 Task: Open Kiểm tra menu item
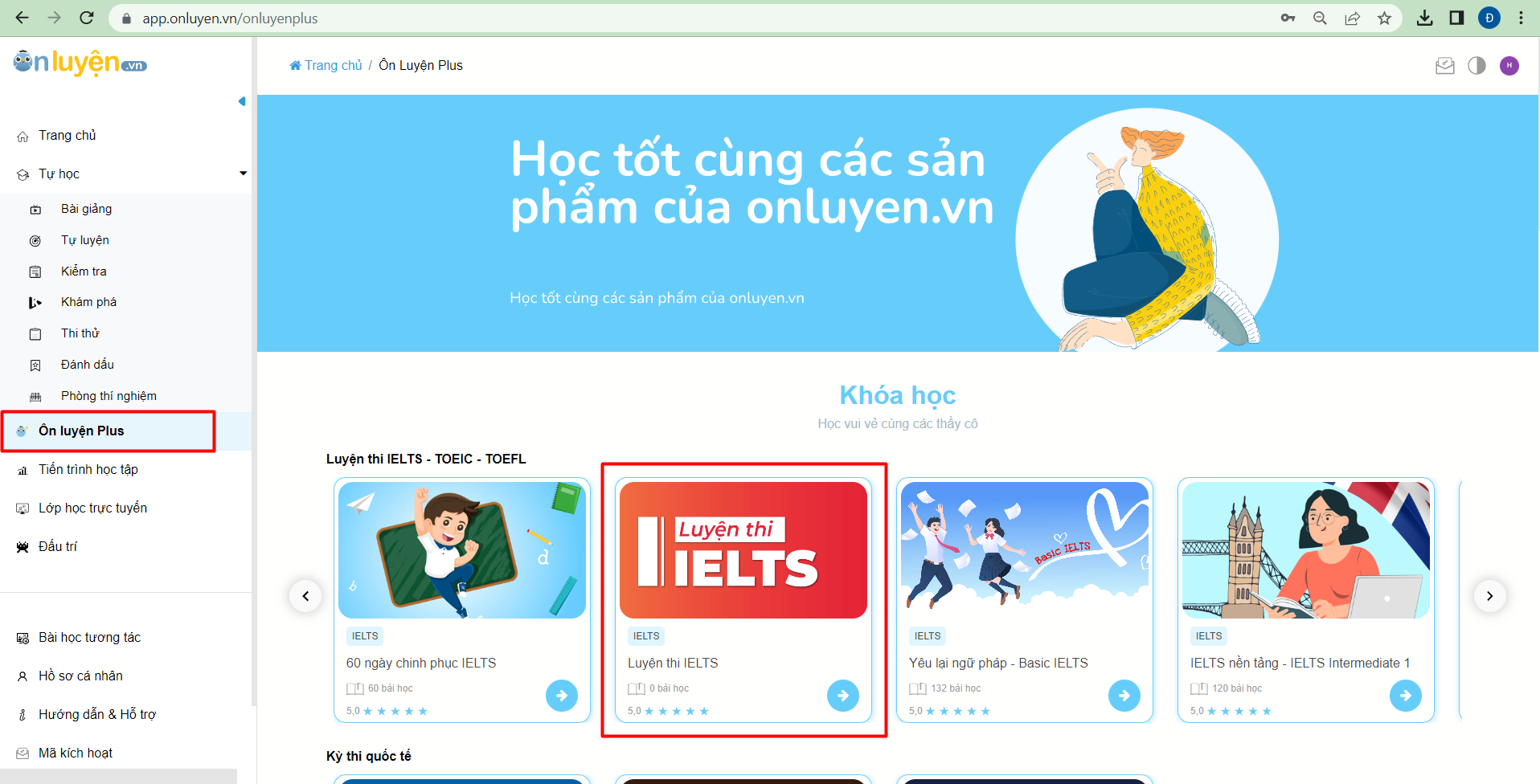(84, 272)
